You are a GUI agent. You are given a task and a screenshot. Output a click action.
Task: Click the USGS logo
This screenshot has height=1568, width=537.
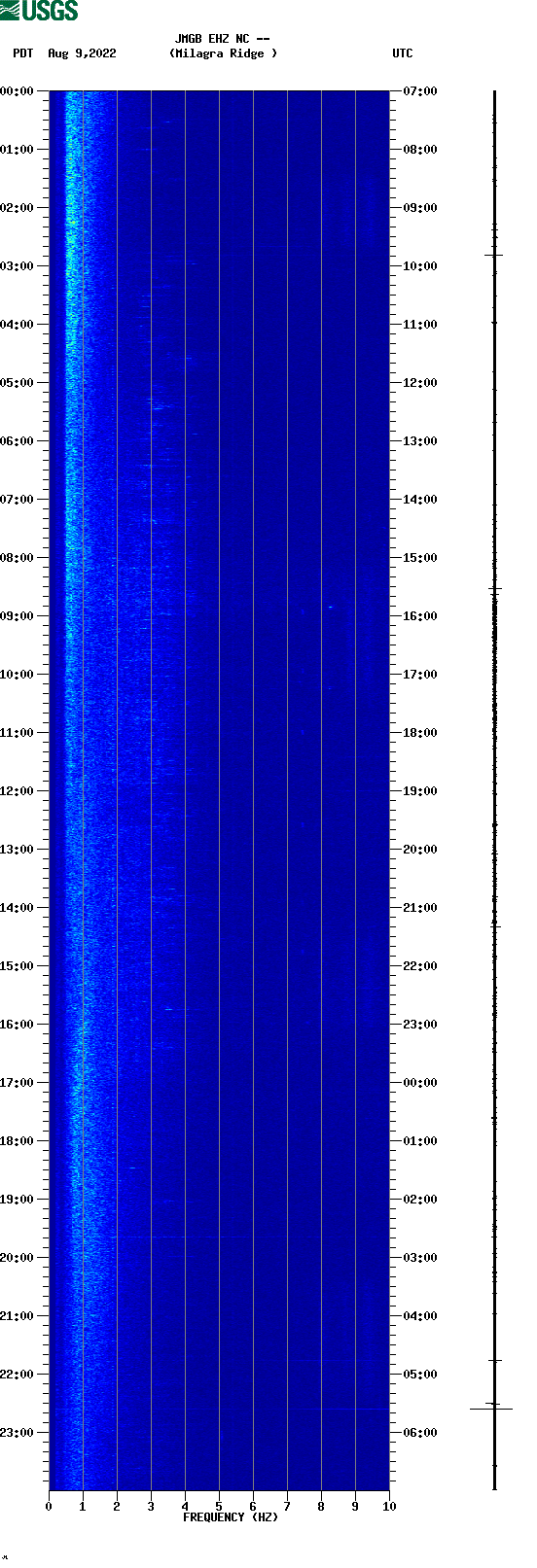click(39, 11)
